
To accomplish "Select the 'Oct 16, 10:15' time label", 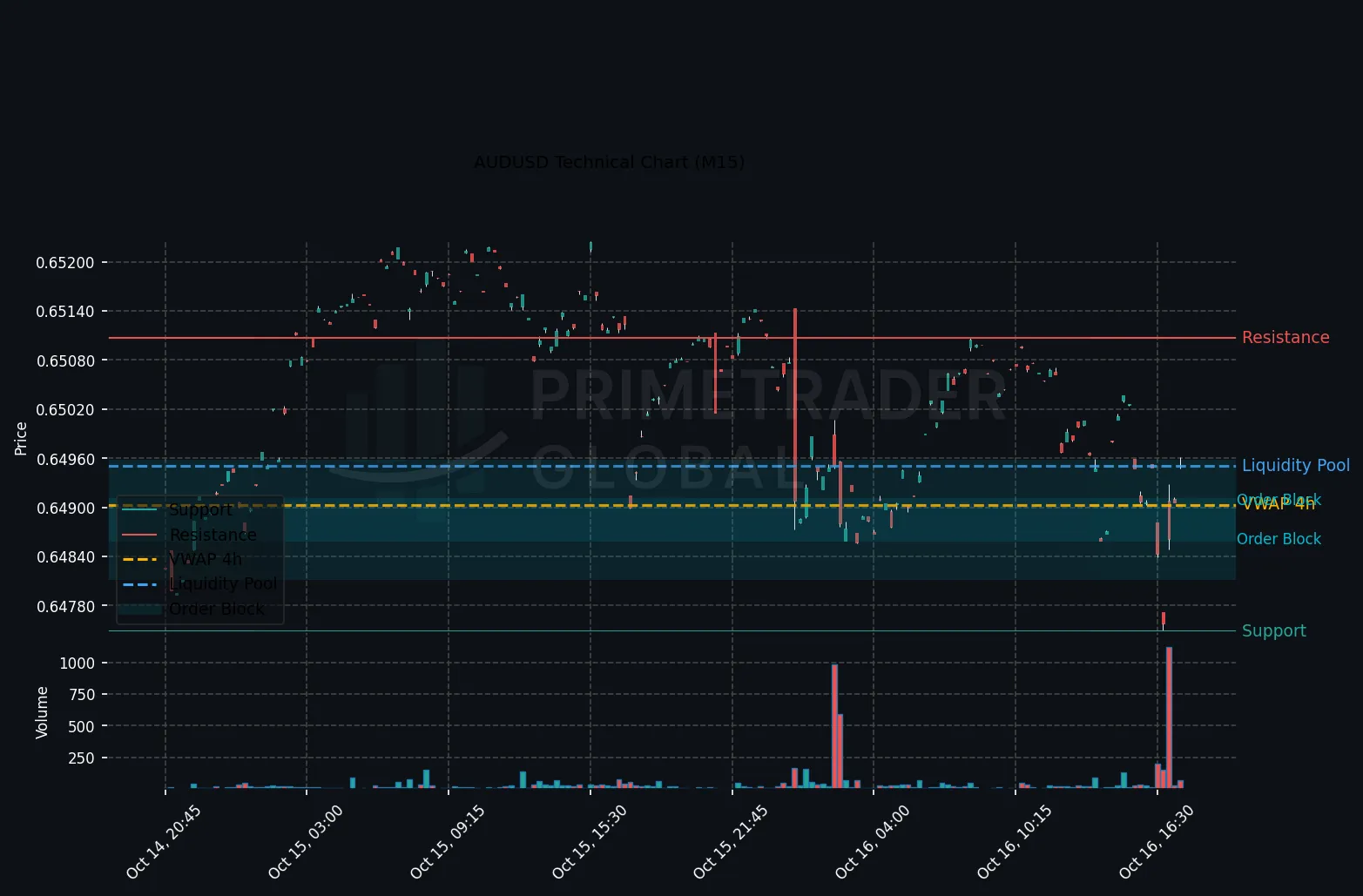I will 1015,842.
